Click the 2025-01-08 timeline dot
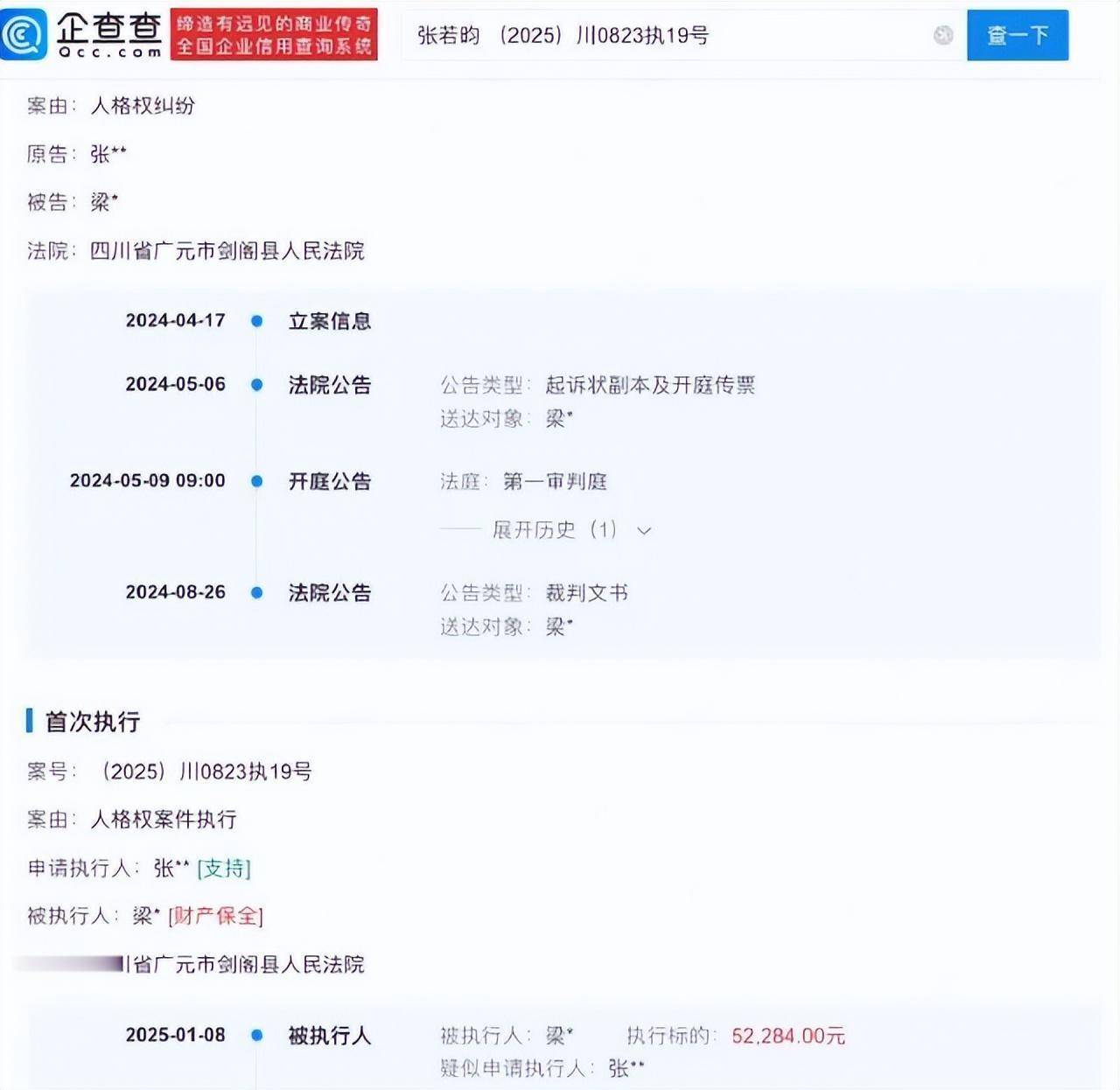The width and height of the screenshot is (1120, 1090). (x=257, y=1035)
